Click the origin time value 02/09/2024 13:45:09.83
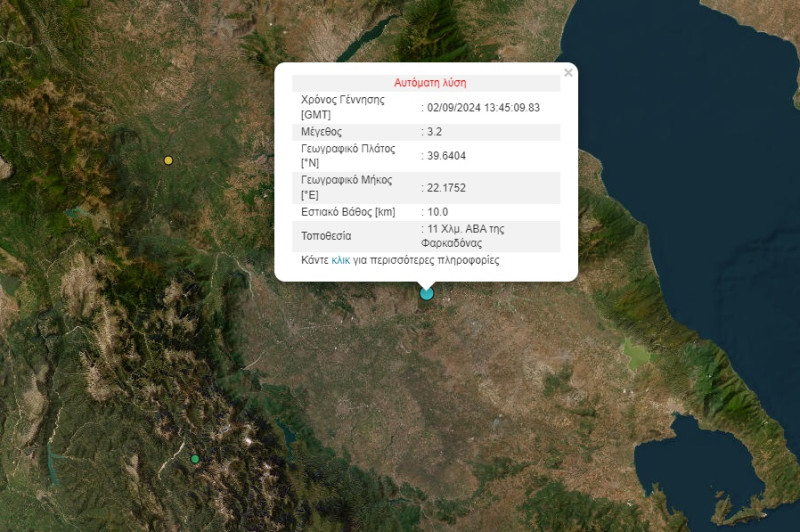 [x=484, y=107]
